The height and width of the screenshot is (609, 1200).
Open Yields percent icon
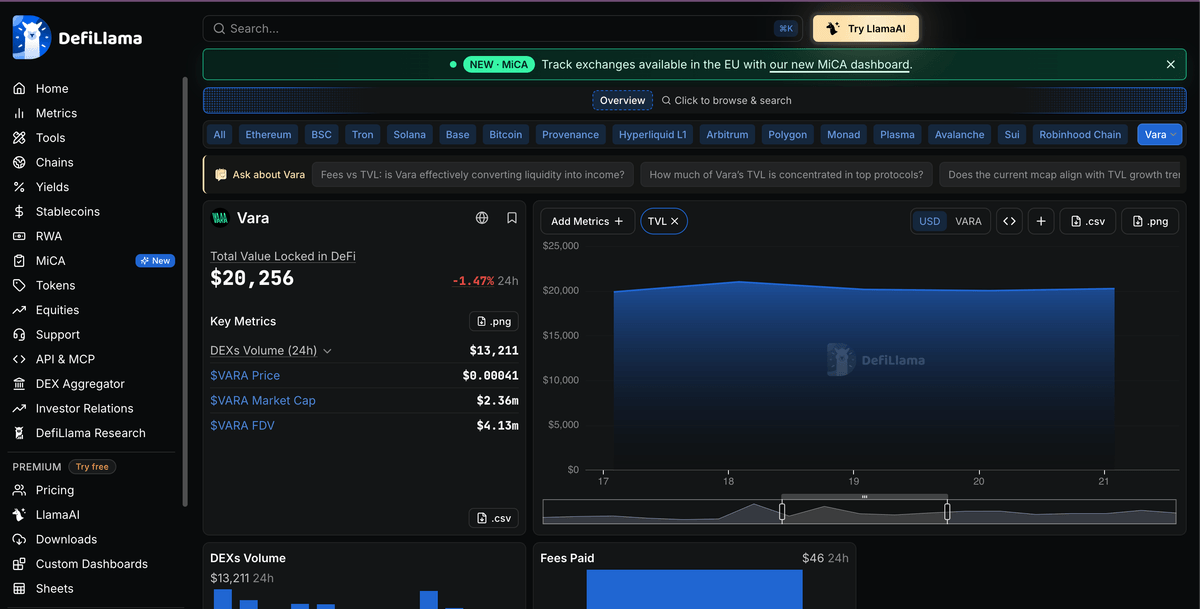[19, 187]
